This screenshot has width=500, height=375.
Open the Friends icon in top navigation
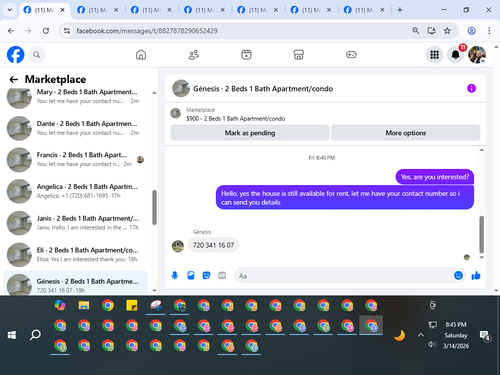pos(194,55)
